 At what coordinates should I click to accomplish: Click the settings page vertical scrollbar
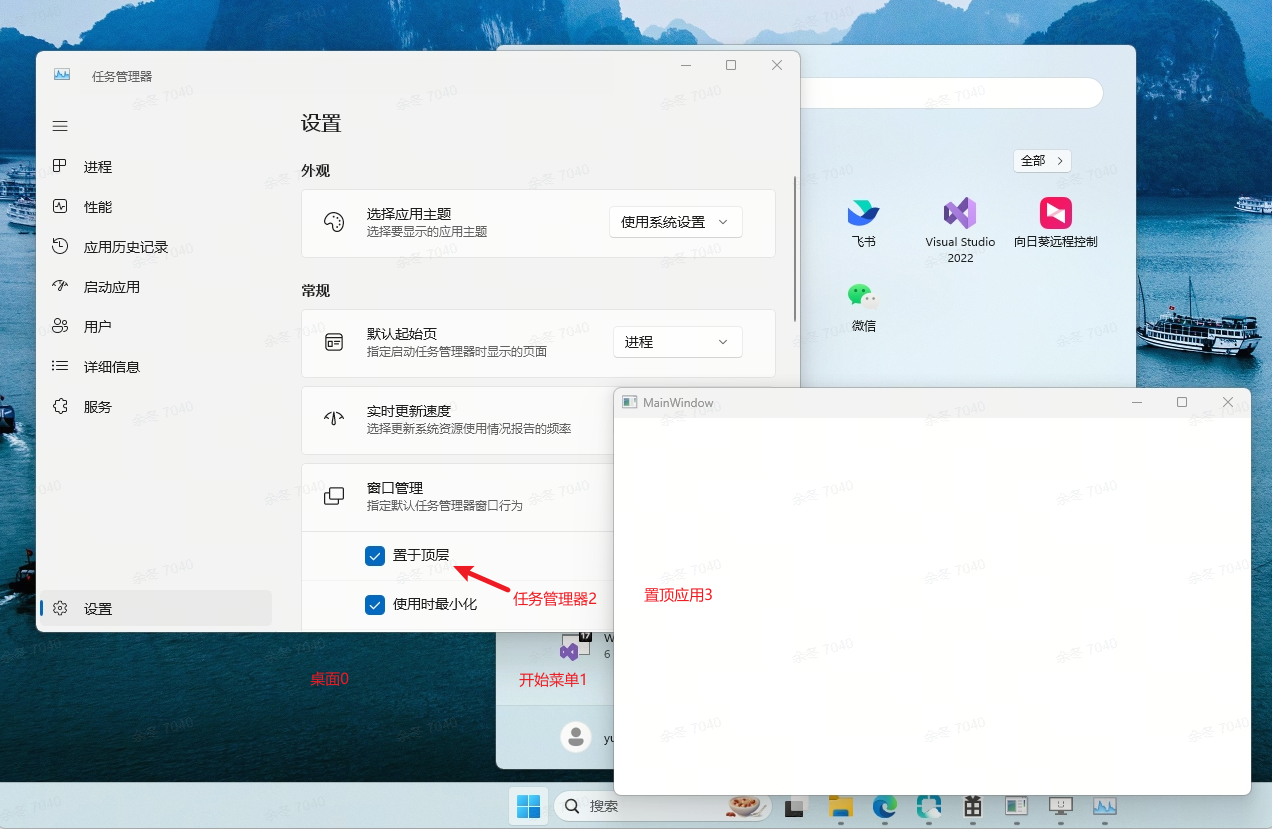[795, 248]
